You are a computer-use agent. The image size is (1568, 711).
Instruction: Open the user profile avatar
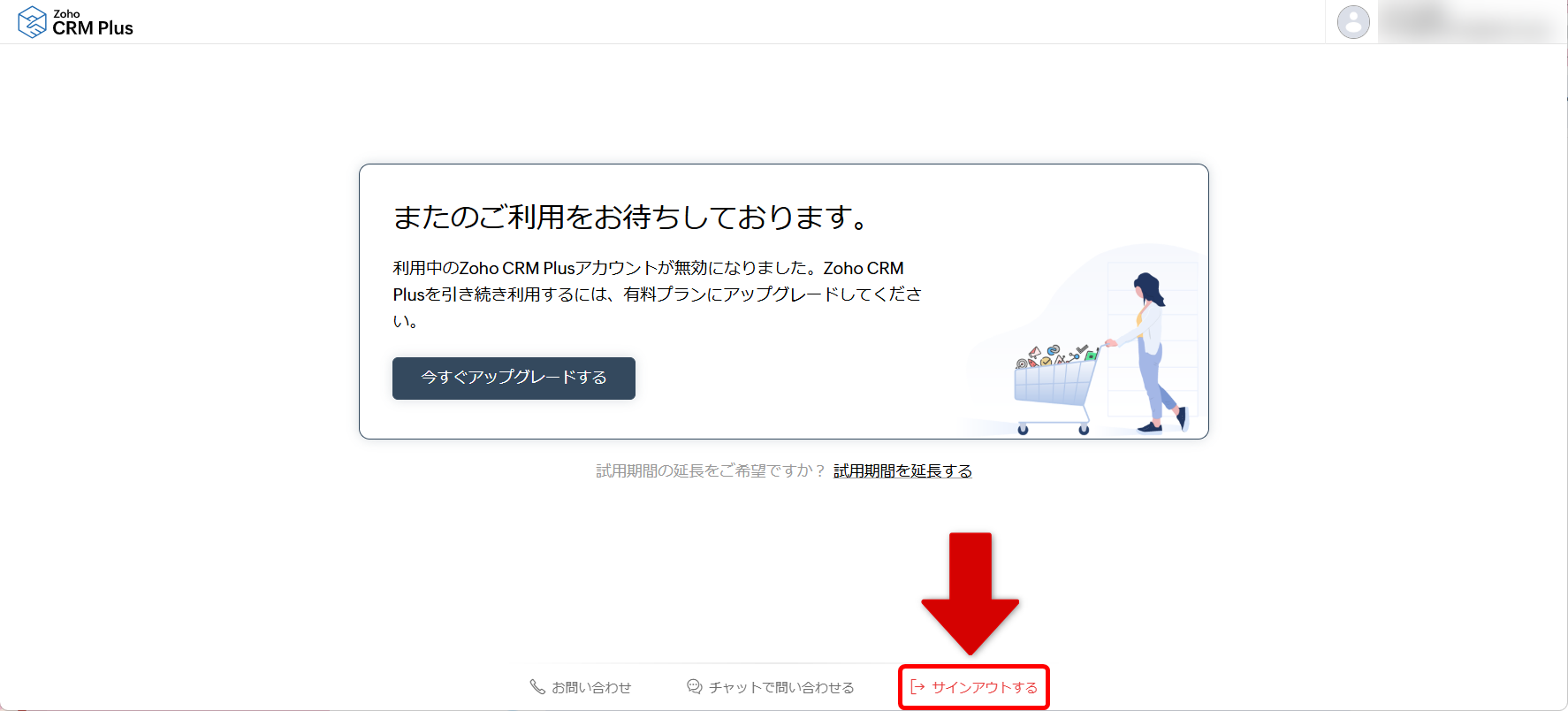(1353, 22)
